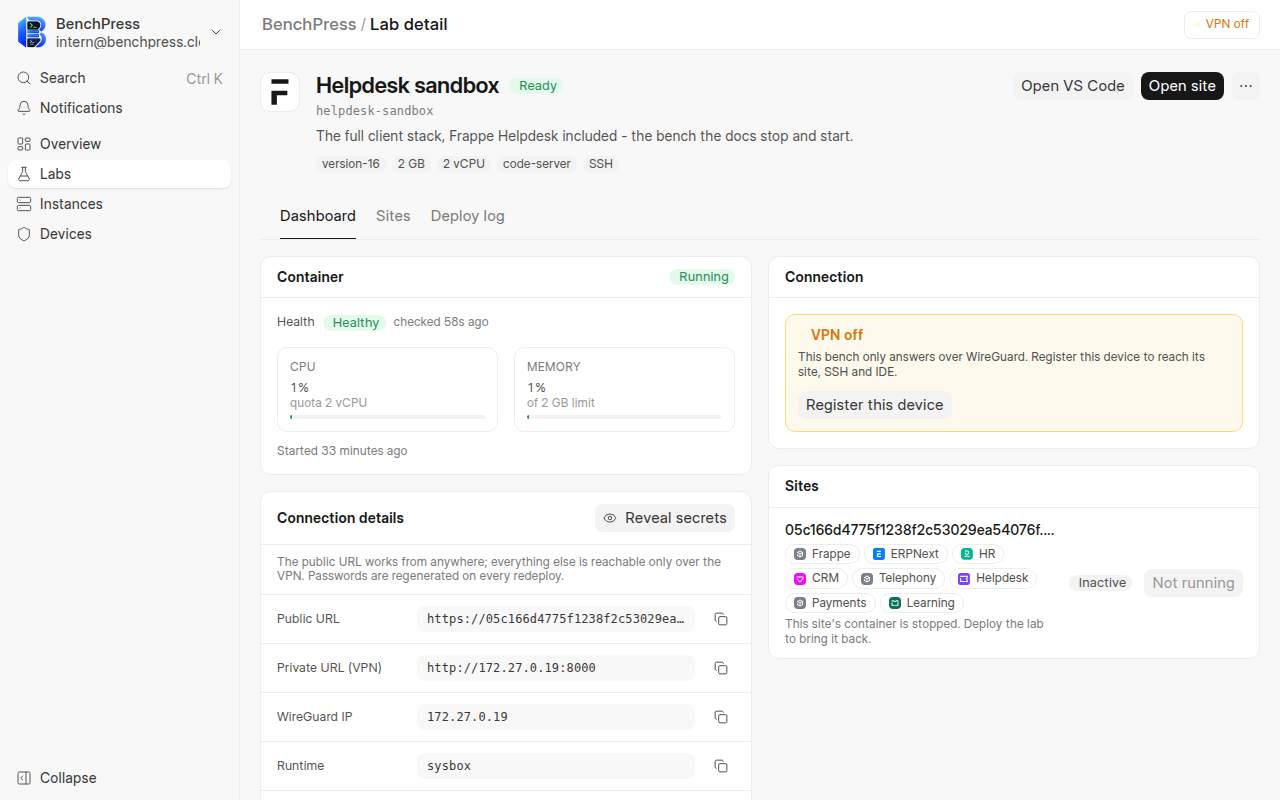The image size is (1280, 800).
Task: Click the helpdesk-sandbox slug text
Action: (x=375, y=111)
